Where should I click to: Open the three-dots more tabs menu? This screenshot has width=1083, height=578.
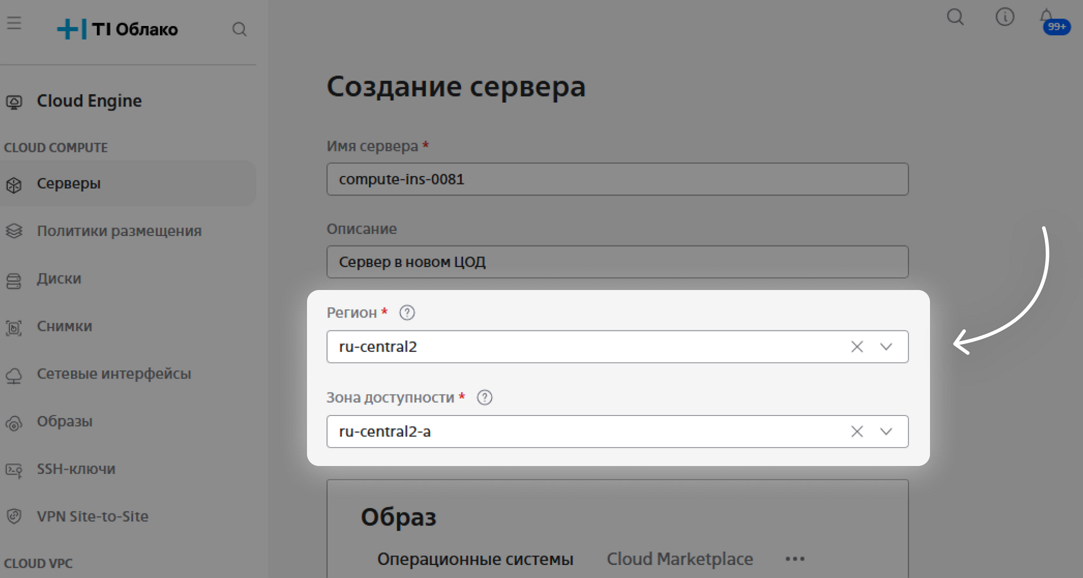tap(795, 559)
